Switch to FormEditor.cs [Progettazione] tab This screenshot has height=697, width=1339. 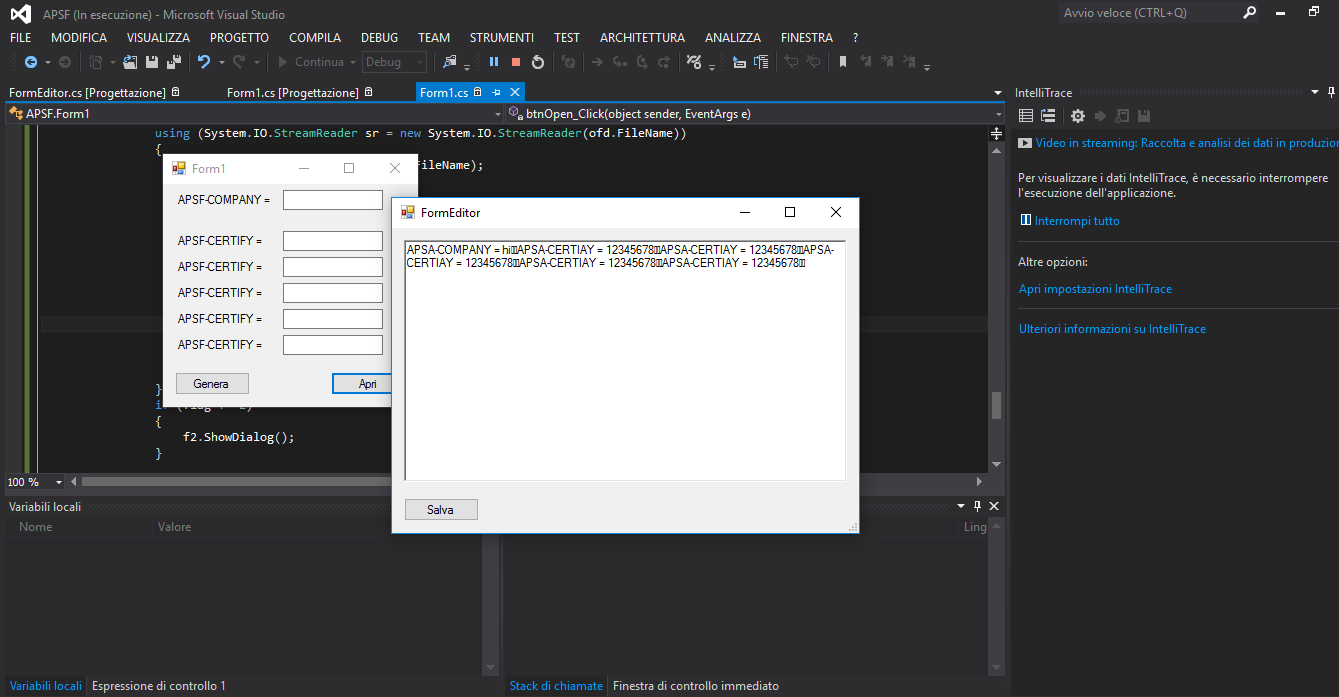point(87,92)
